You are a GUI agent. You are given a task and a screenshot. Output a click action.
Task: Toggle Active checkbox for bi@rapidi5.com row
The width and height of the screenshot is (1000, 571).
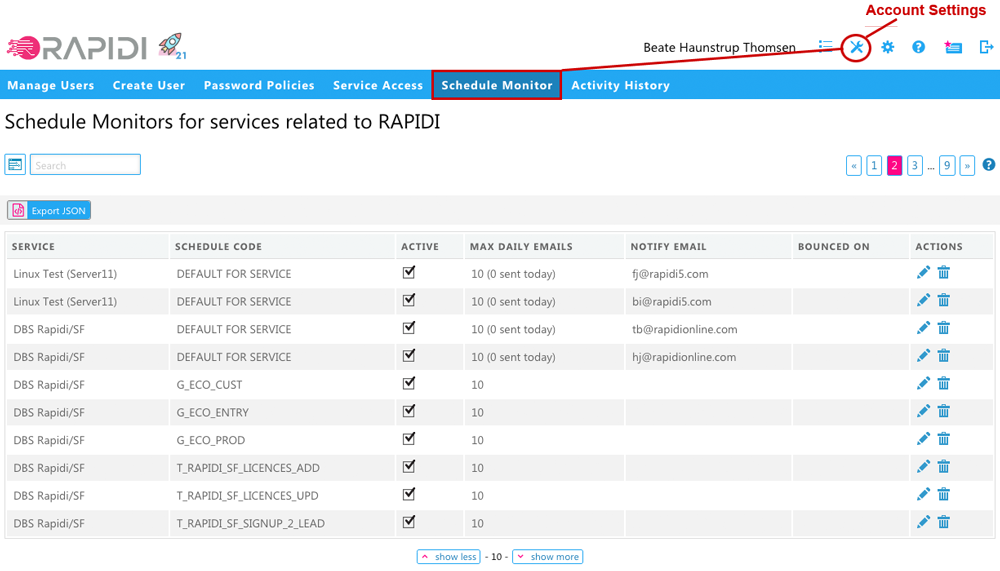[409, 300]
